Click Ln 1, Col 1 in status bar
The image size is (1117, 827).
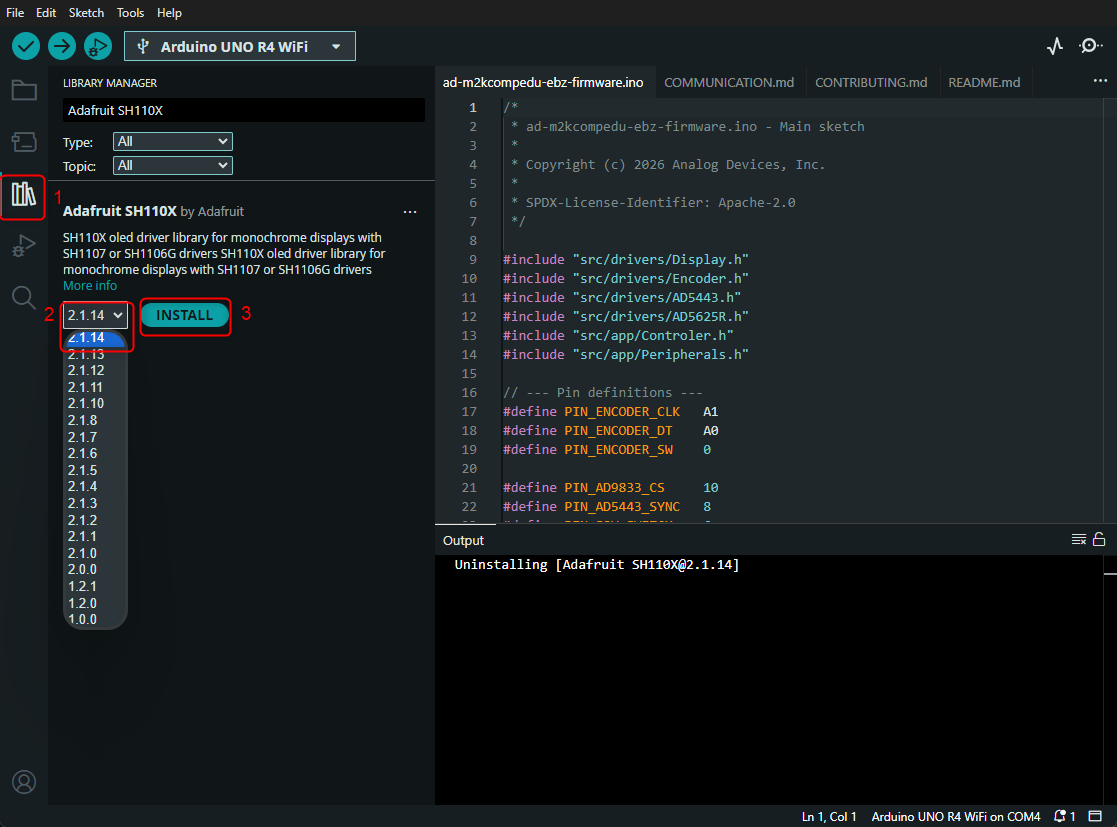point(829,816)
